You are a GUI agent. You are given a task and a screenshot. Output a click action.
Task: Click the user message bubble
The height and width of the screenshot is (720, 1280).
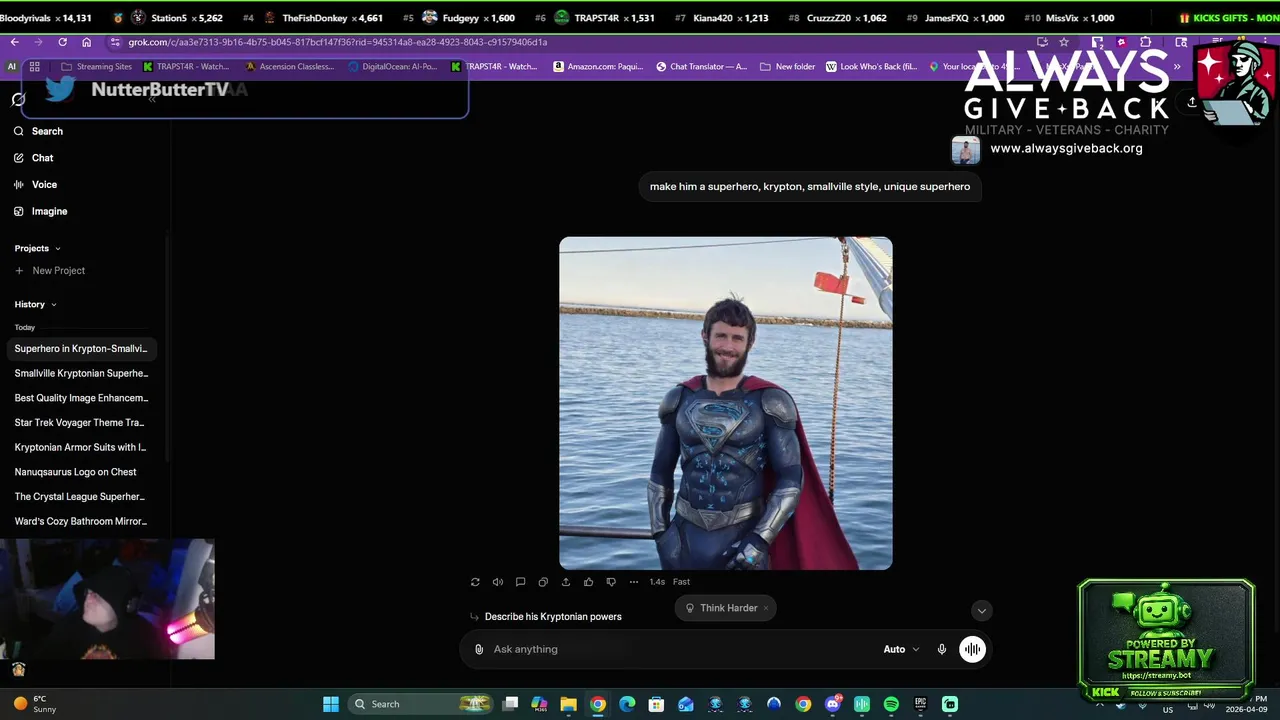pyautogui.click(x=810, y=187)
